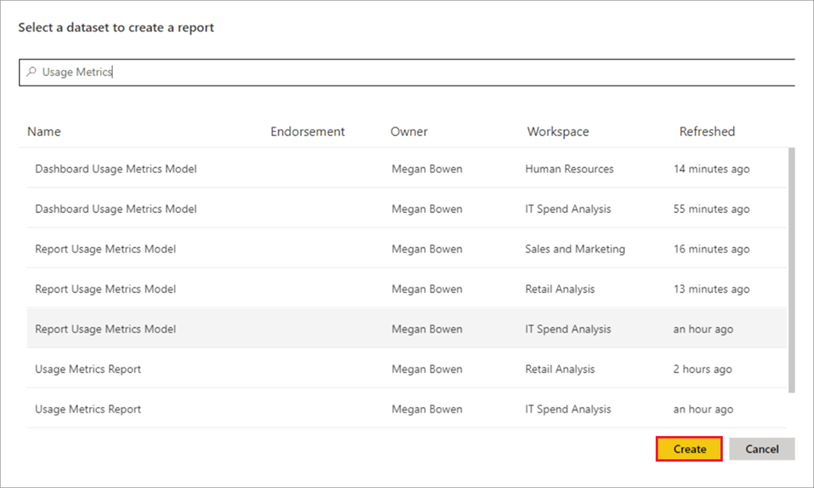Click the dataset list vertical scrollbar
This screenshot has height=488, width=814.
(792, 270)
